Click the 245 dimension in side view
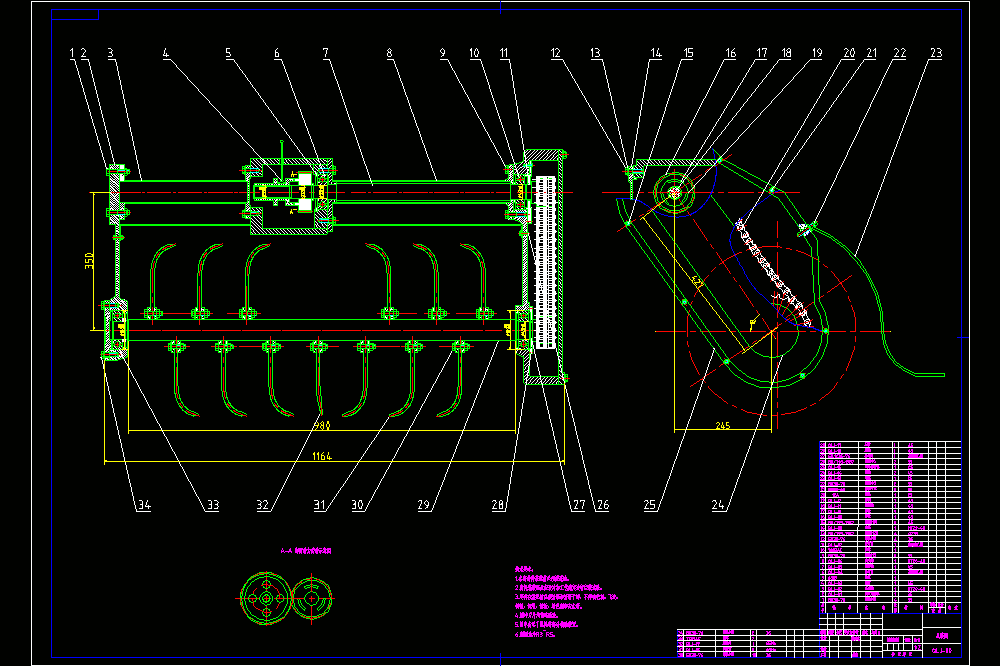Image resolution: width=1000 pixels, height=666 pixels. click(x=723, y=426)
